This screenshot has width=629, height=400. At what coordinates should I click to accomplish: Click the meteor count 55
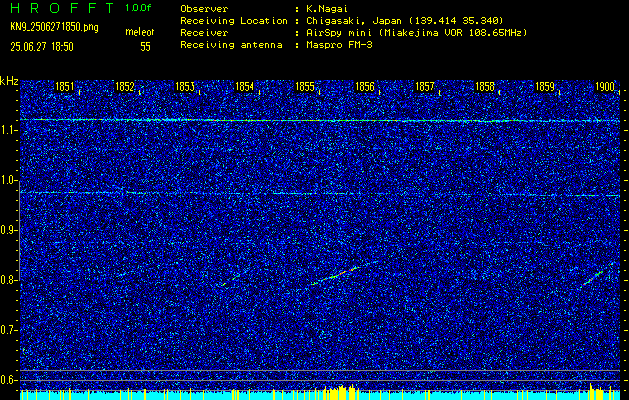pos(145,47)
